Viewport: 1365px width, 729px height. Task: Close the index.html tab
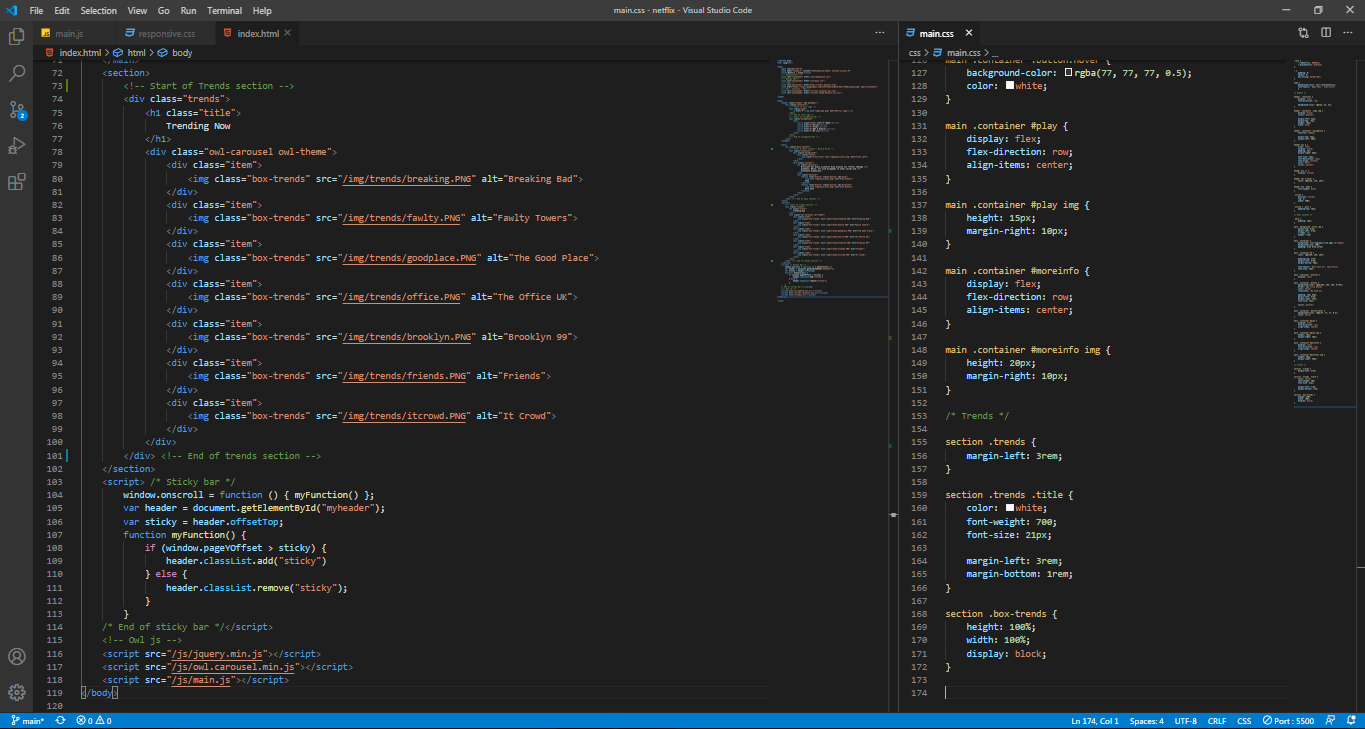(288, 33)
